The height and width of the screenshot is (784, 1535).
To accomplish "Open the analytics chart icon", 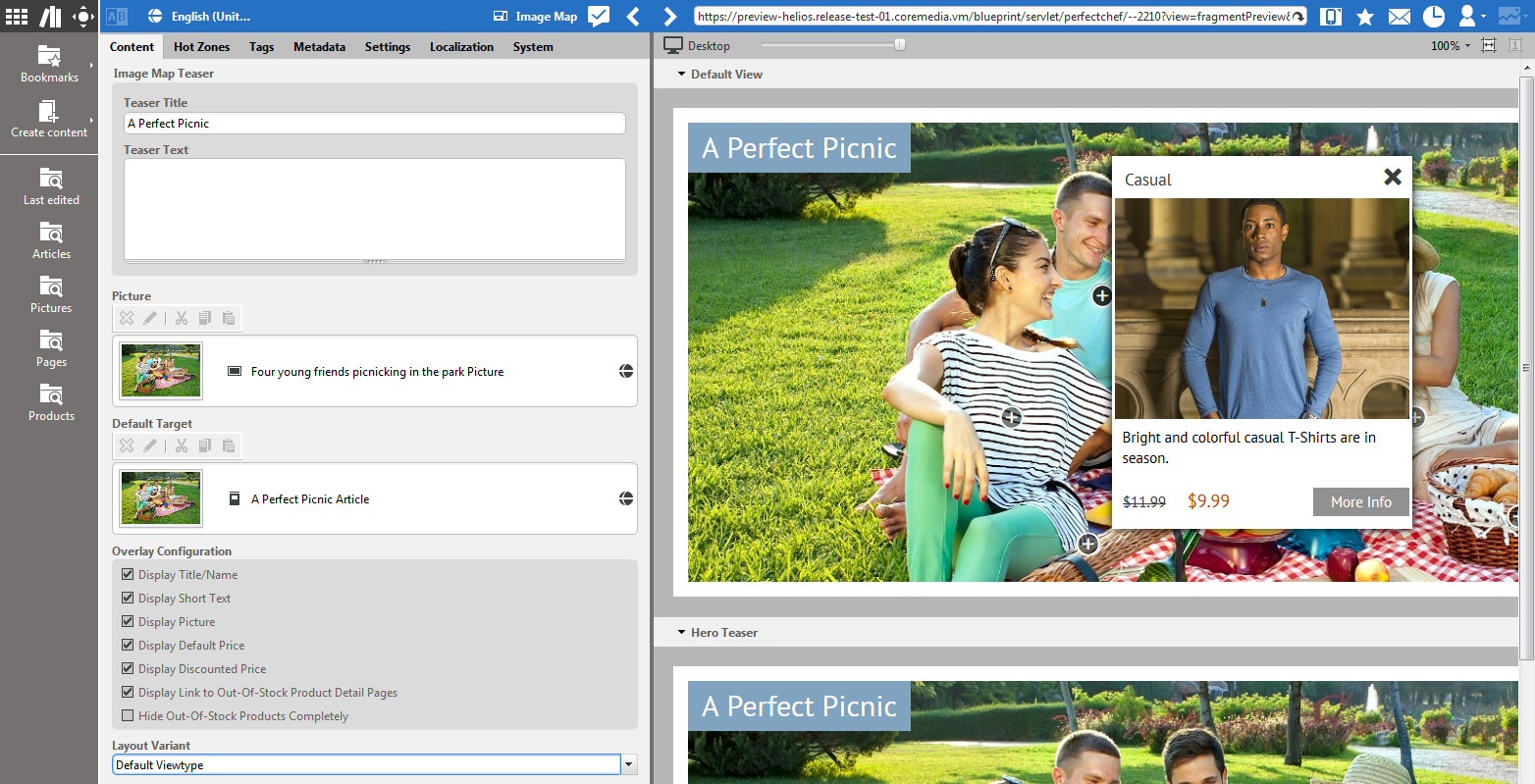I will click(x=1509, y=16).
